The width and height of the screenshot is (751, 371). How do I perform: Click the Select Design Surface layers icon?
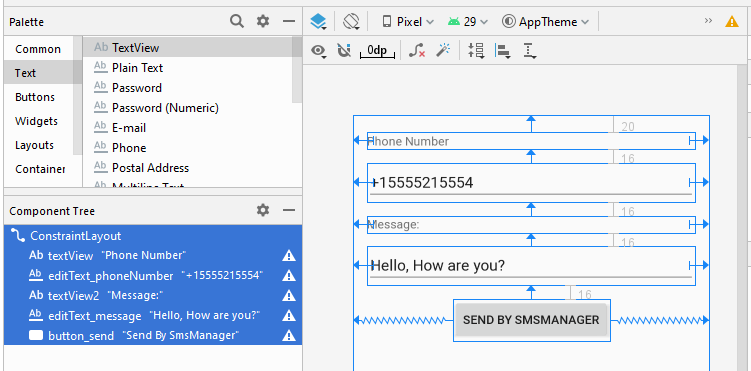[318, 22]
